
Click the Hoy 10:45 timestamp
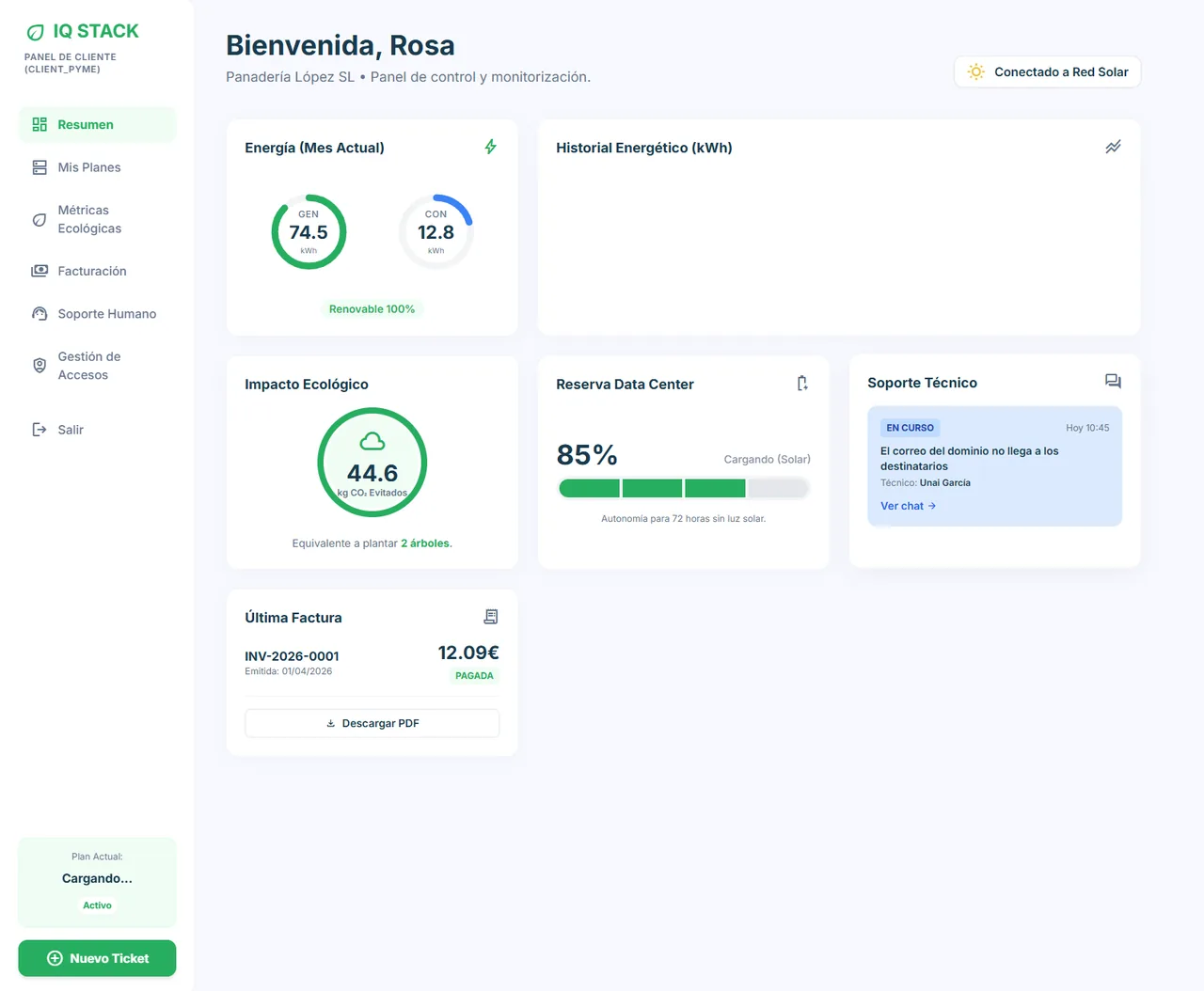pyautogui.click(x=1087, y=428)
